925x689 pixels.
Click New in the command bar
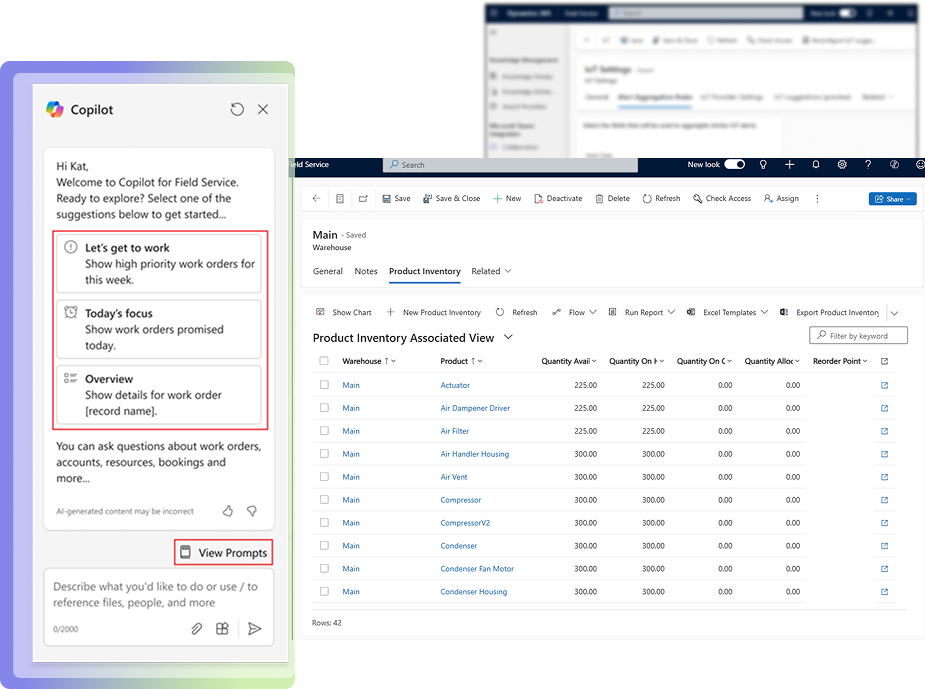click(507, 199)
